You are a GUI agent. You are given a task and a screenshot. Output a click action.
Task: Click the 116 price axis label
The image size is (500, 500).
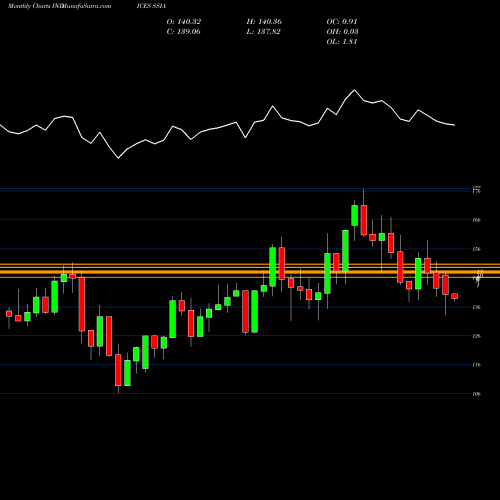point(477,365)
